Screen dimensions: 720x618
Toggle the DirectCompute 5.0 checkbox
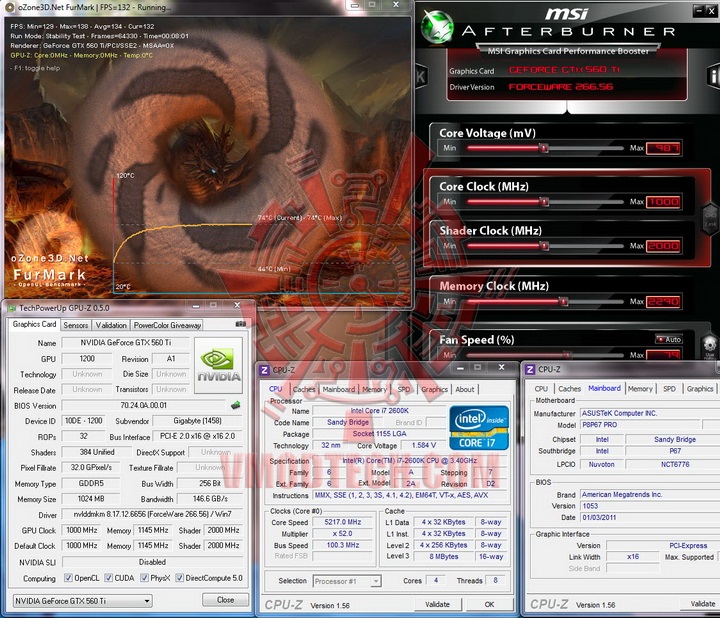(x=180, y=578)
